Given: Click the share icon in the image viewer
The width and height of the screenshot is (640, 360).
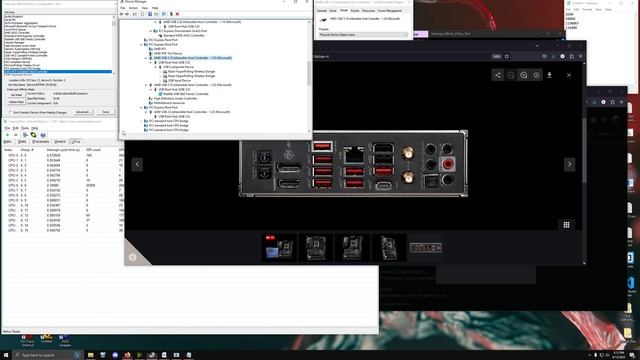Looking at the screenshot, I should (498, 75).
